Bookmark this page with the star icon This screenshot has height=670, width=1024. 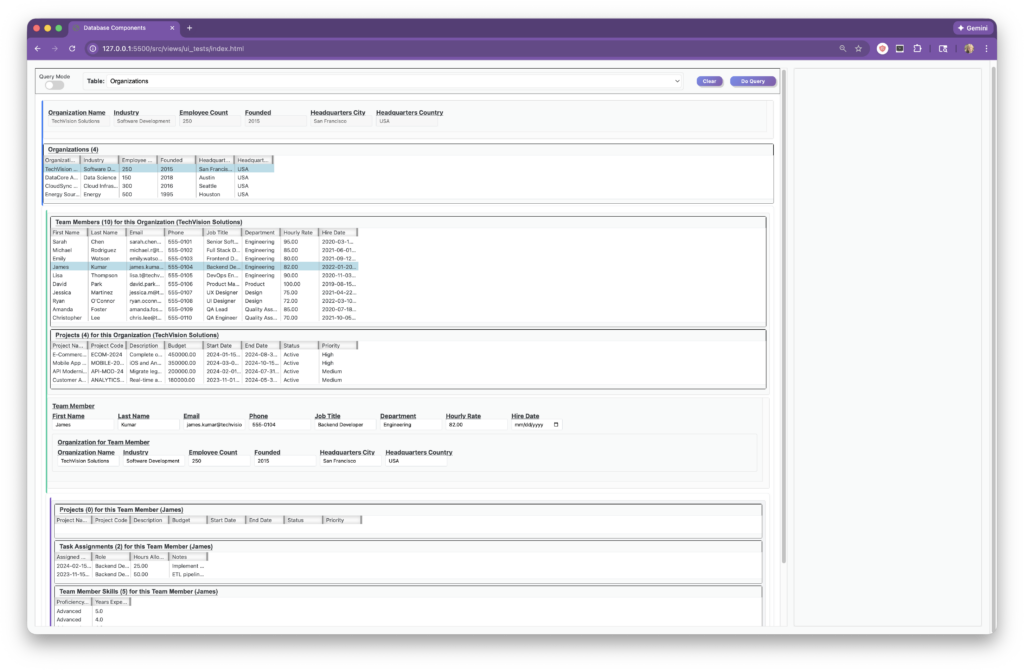coord(859,48)
